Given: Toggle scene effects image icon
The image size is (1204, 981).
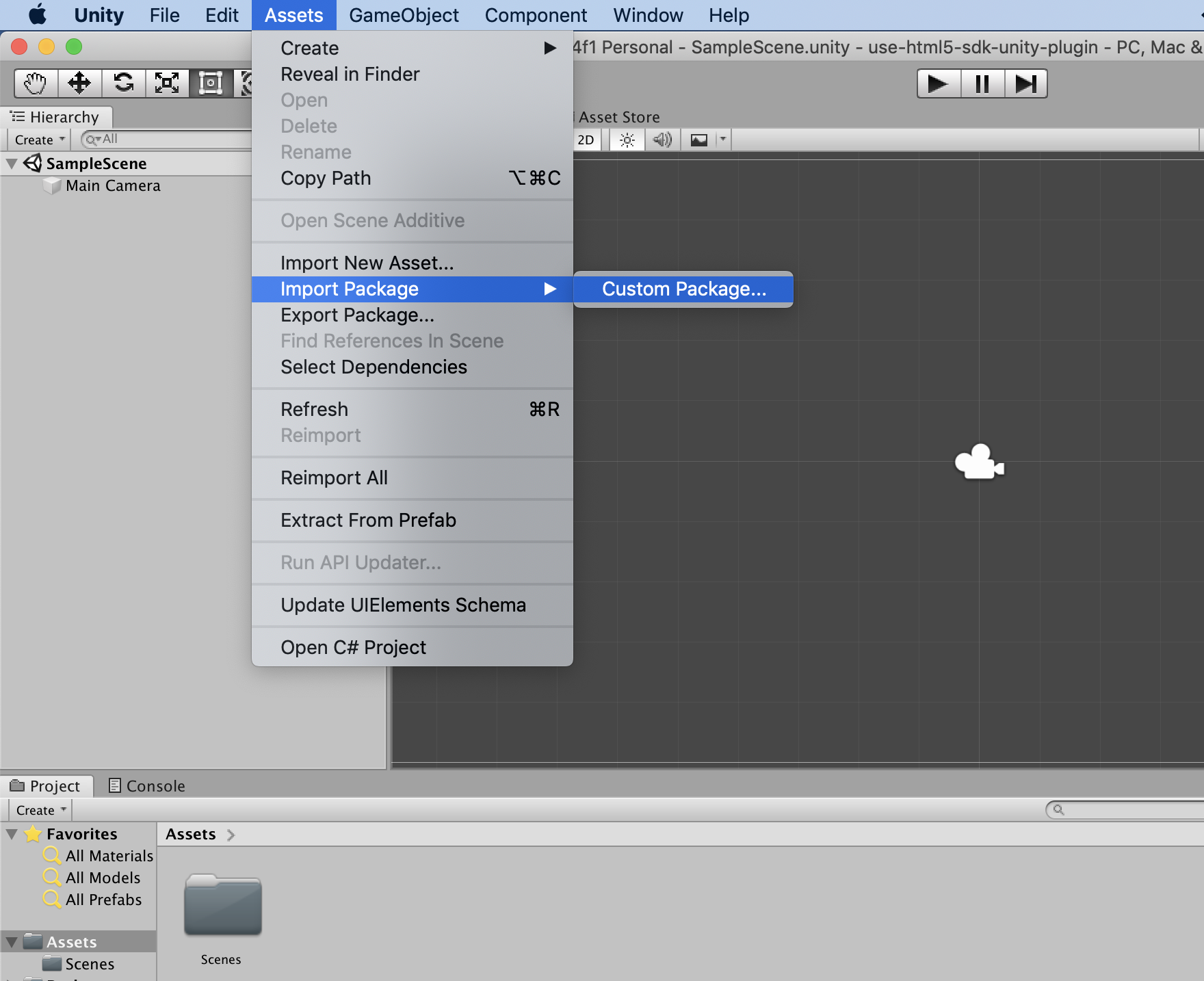Looking at the screenshot, I should [x=698, y=140].
